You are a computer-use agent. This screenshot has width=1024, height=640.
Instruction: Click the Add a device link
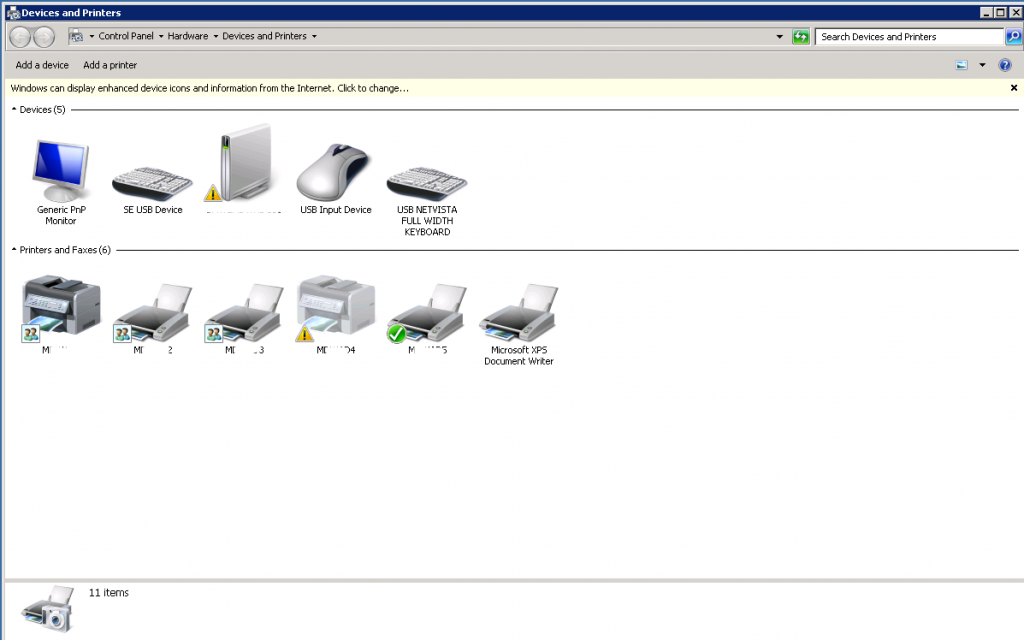pyautogui.click(x=41, y=64)
